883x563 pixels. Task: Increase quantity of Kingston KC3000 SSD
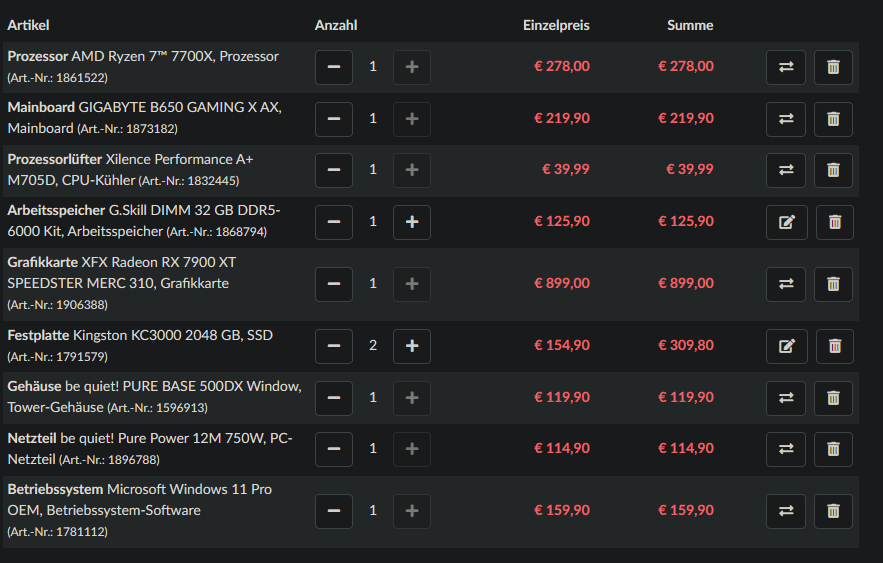point(412,346)
